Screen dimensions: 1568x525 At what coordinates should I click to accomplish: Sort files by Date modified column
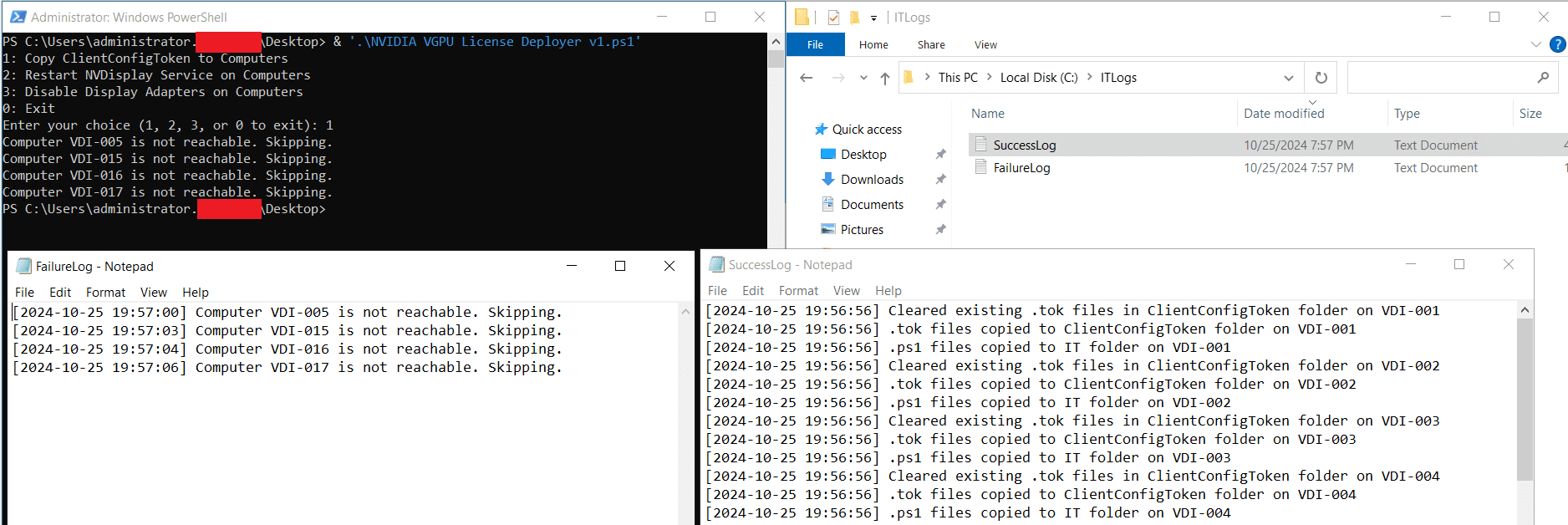click(x=1283, y=114)
